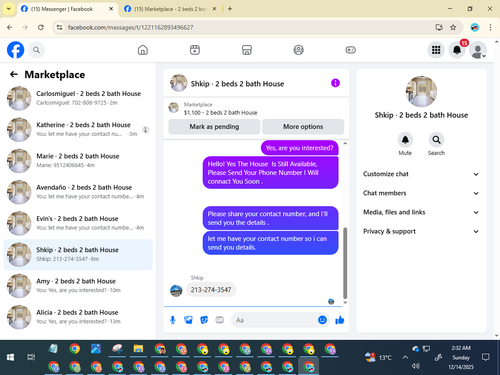Open Amy's conversation
This screenshot has width=500, height=375.
pos(78,286)
